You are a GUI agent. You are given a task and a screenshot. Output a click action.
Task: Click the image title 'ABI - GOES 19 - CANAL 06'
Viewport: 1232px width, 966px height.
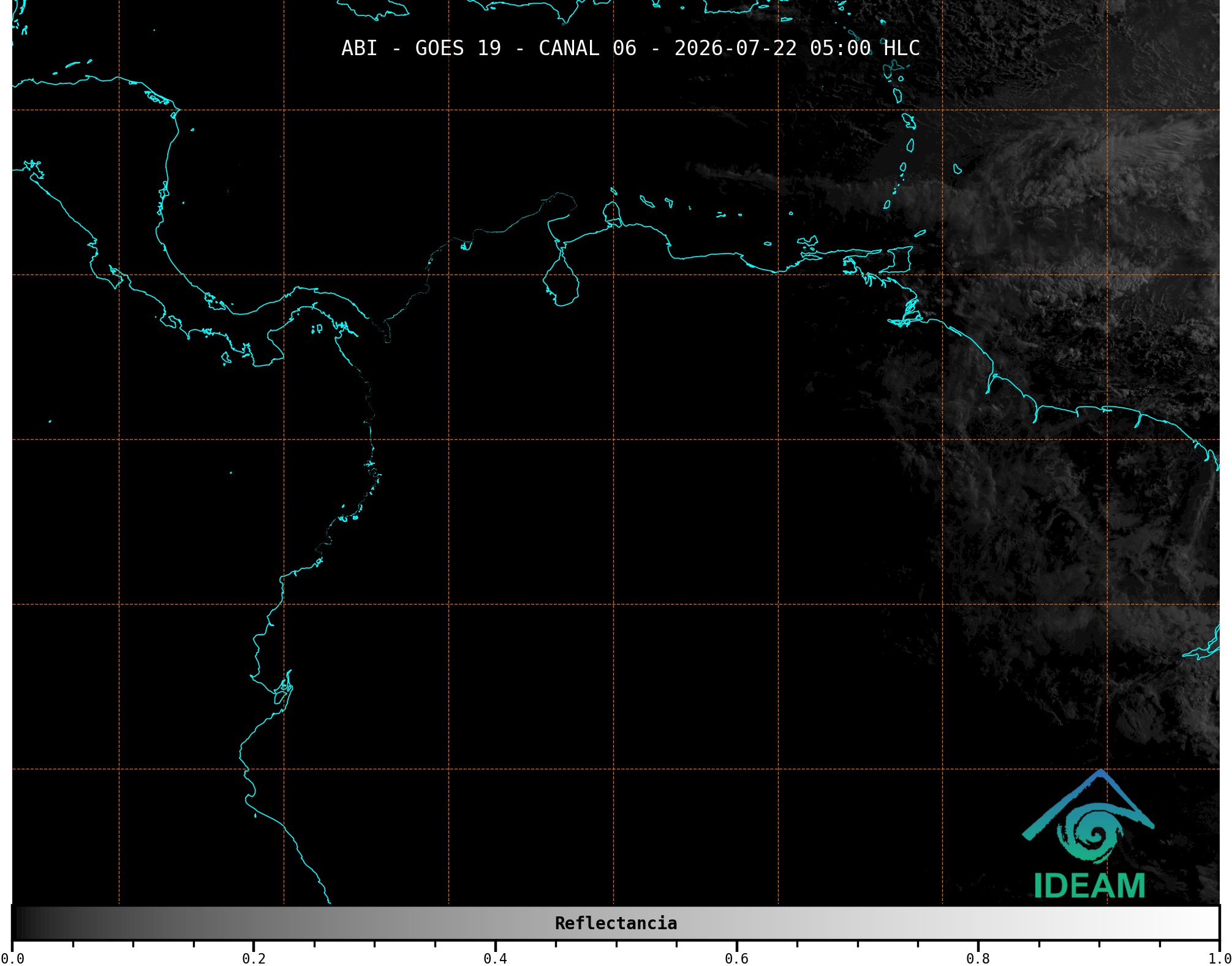pos(489,48)
